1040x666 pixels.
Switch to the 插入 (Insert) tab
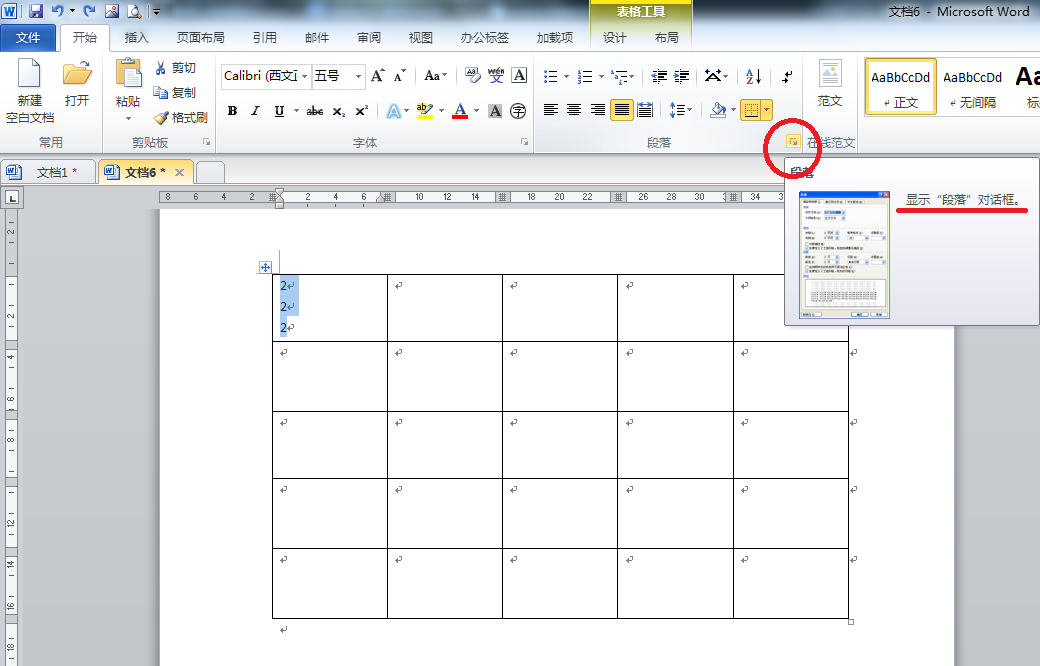pyautogui.click(x=136, y=38)
